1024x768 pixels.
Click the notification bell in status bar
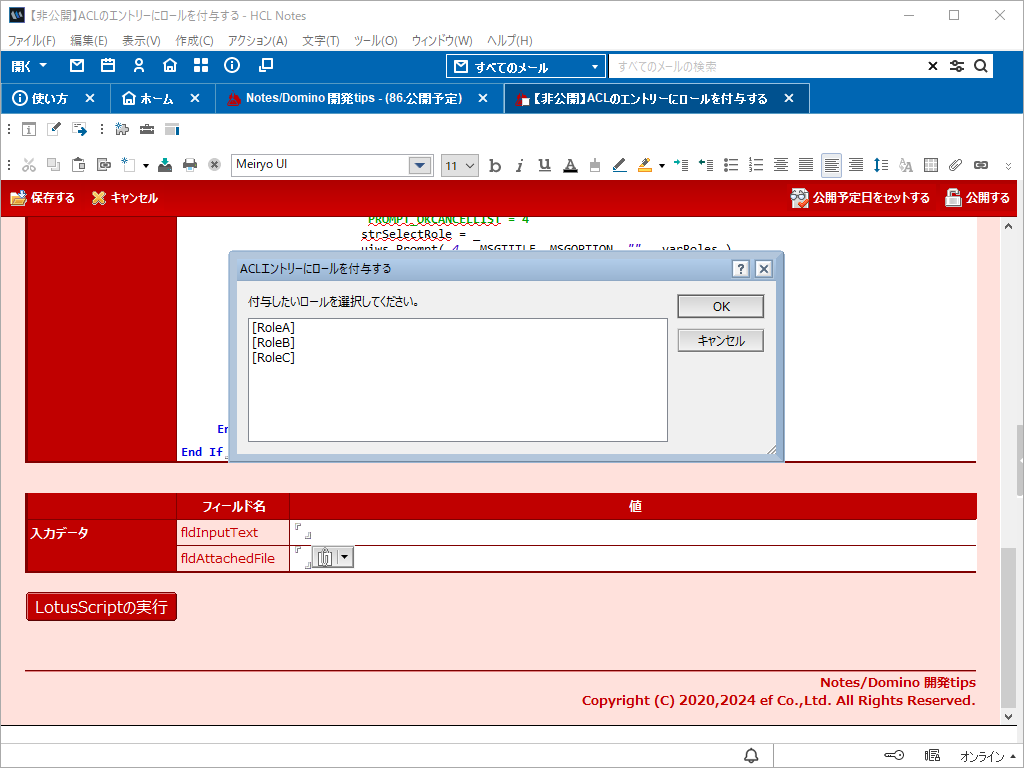pyautogui.click(x=751, y=755)
